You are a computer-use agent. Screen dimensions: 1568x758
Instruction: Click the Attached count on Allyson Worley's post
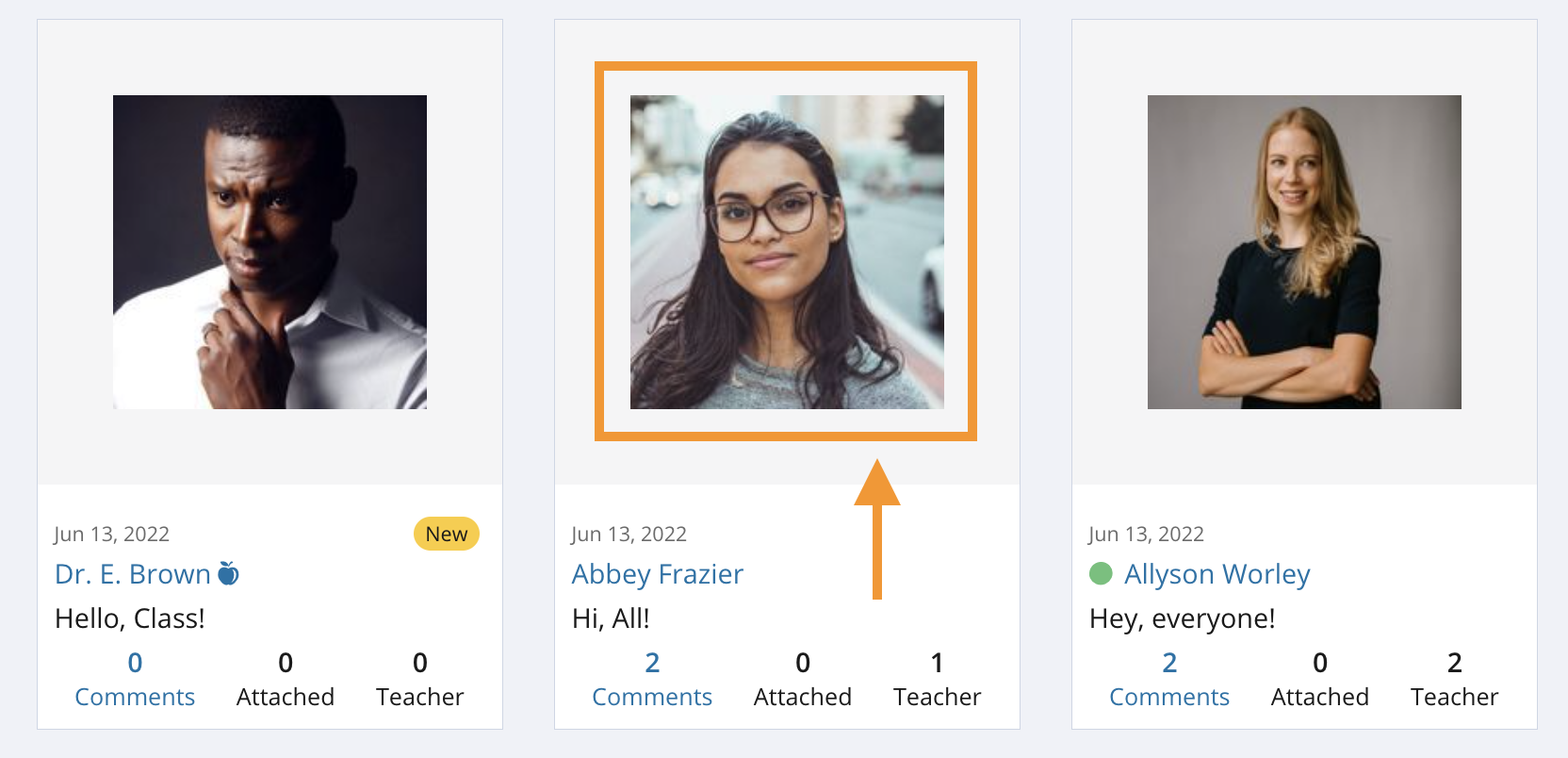coord(1320,679)
